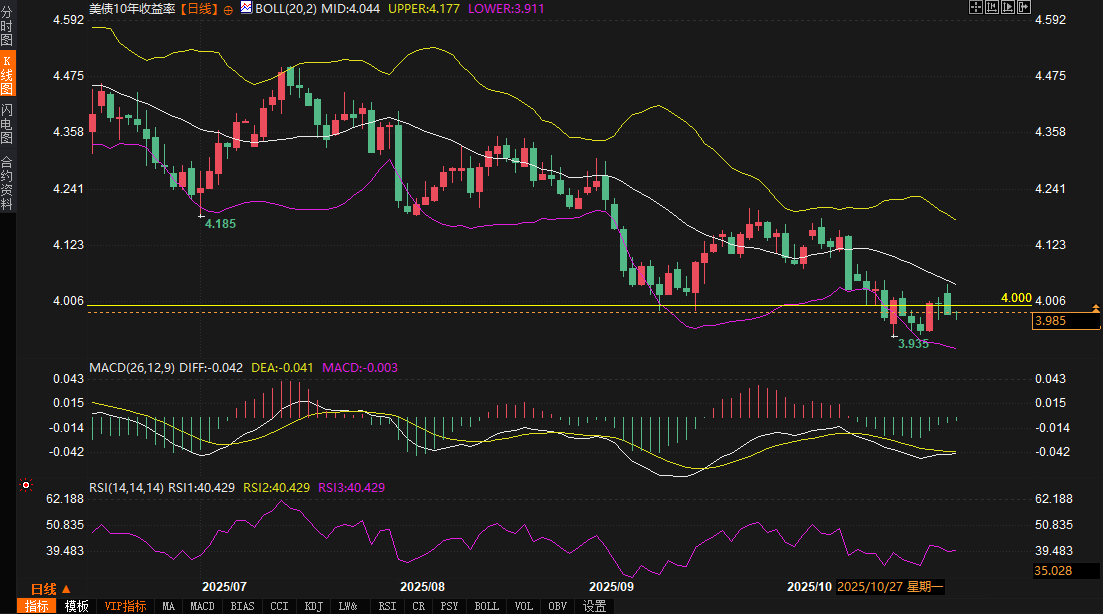Click the 2025/10/27 星期一 date tag

[x=890, y=587]
